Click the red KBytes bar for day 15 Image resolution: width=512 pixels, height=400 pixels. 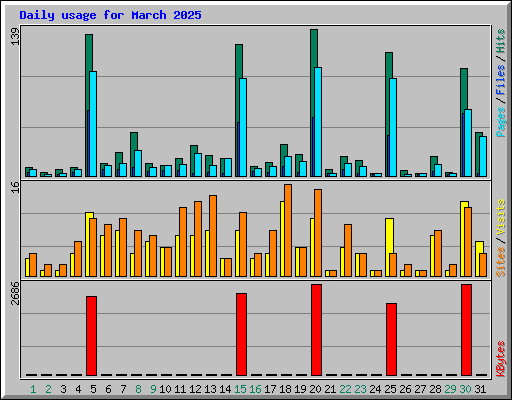pos(241,335)
